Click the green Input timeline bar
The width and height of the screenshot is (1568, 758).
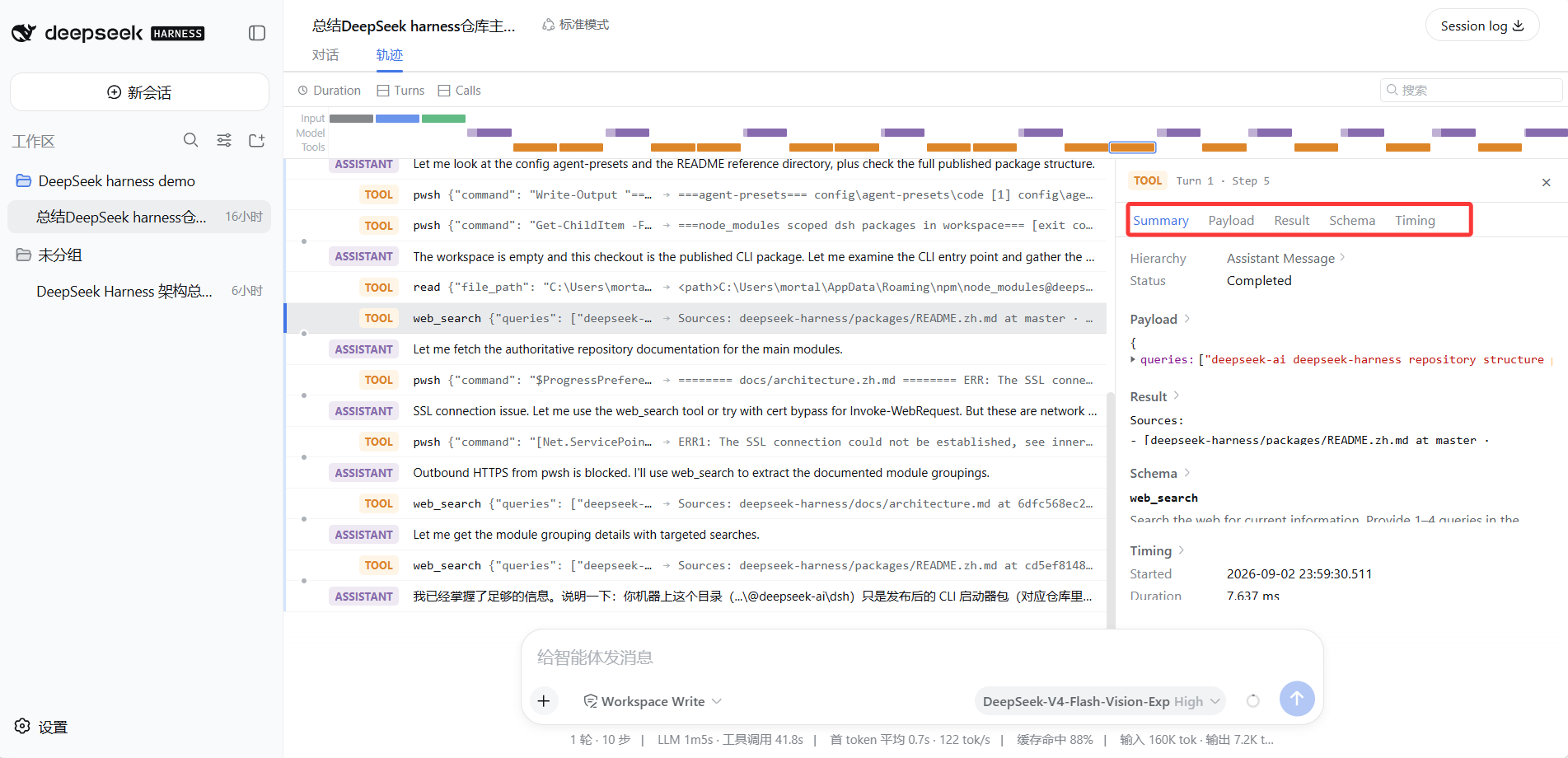[x=443, y=119]
